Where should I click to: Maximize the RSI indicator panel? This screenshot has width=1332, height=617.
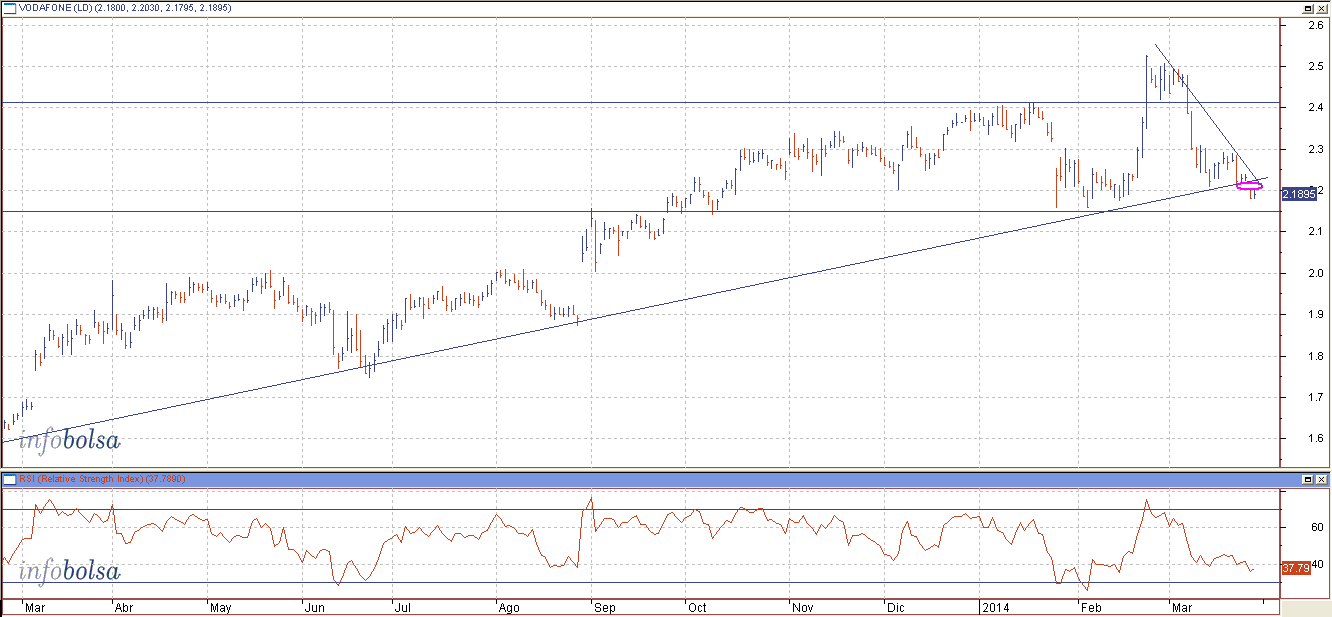point(1308,479)
